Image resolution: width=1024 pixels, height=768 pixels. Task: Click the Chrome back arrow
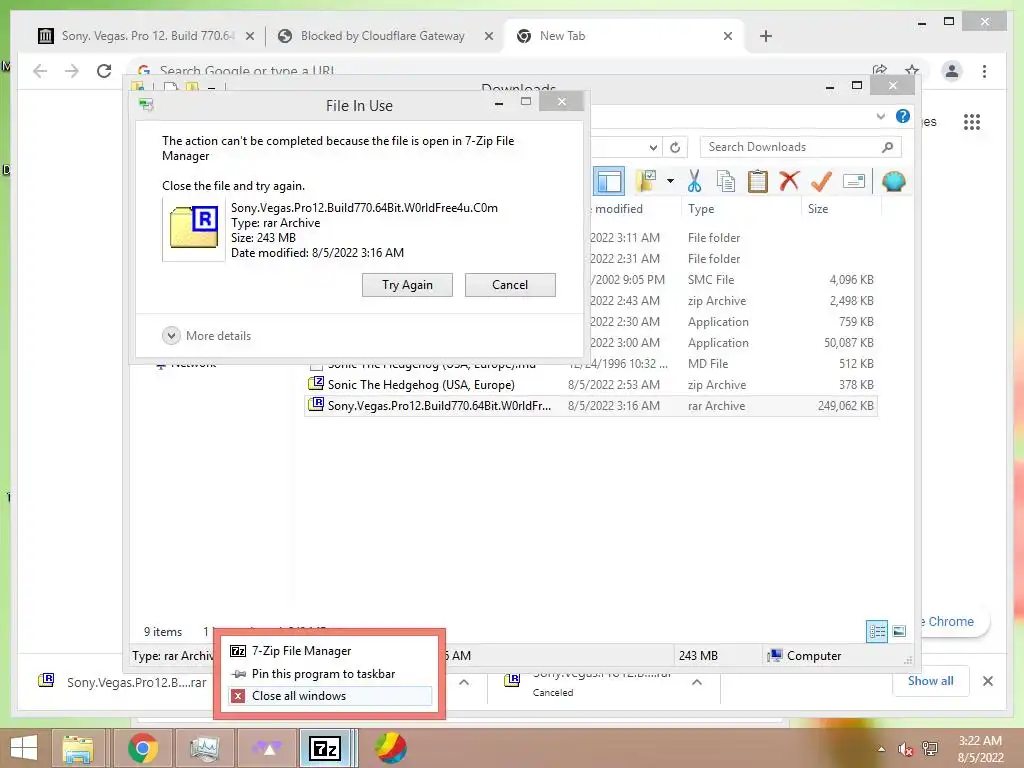pos(40,71)
